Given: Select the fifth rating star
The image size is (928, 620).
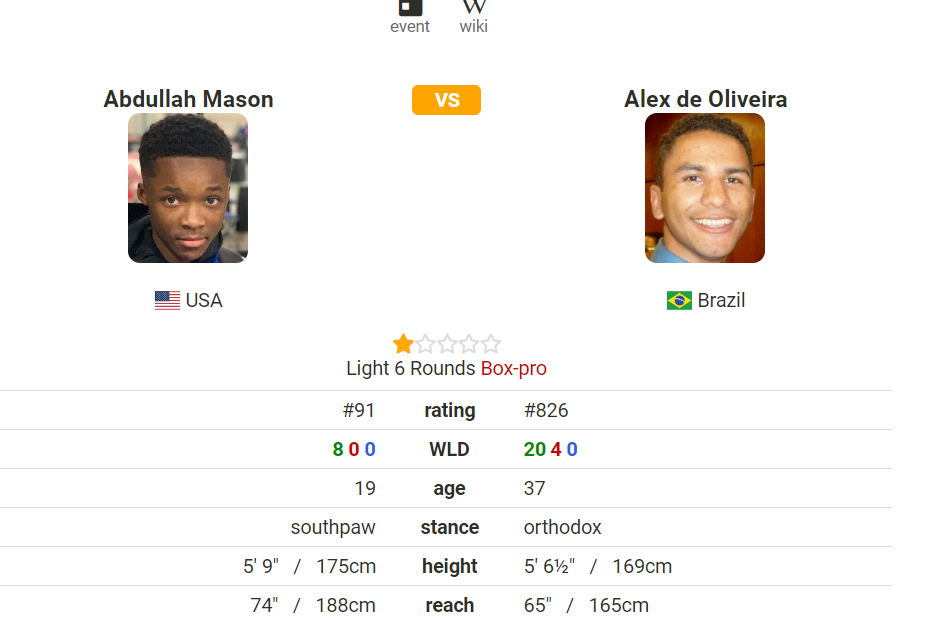Looking at the screenshot, I should 491,344.
